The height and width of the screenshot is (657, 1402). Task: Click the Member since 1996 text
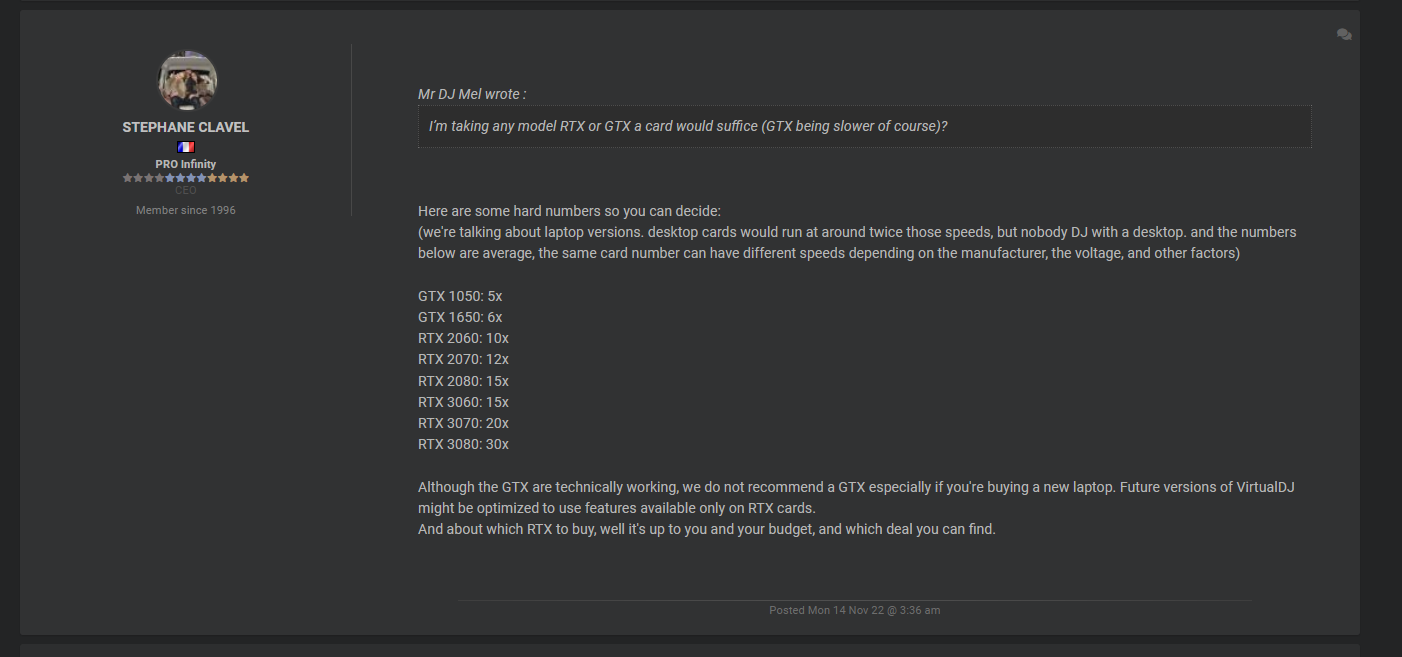pos(186,210)
